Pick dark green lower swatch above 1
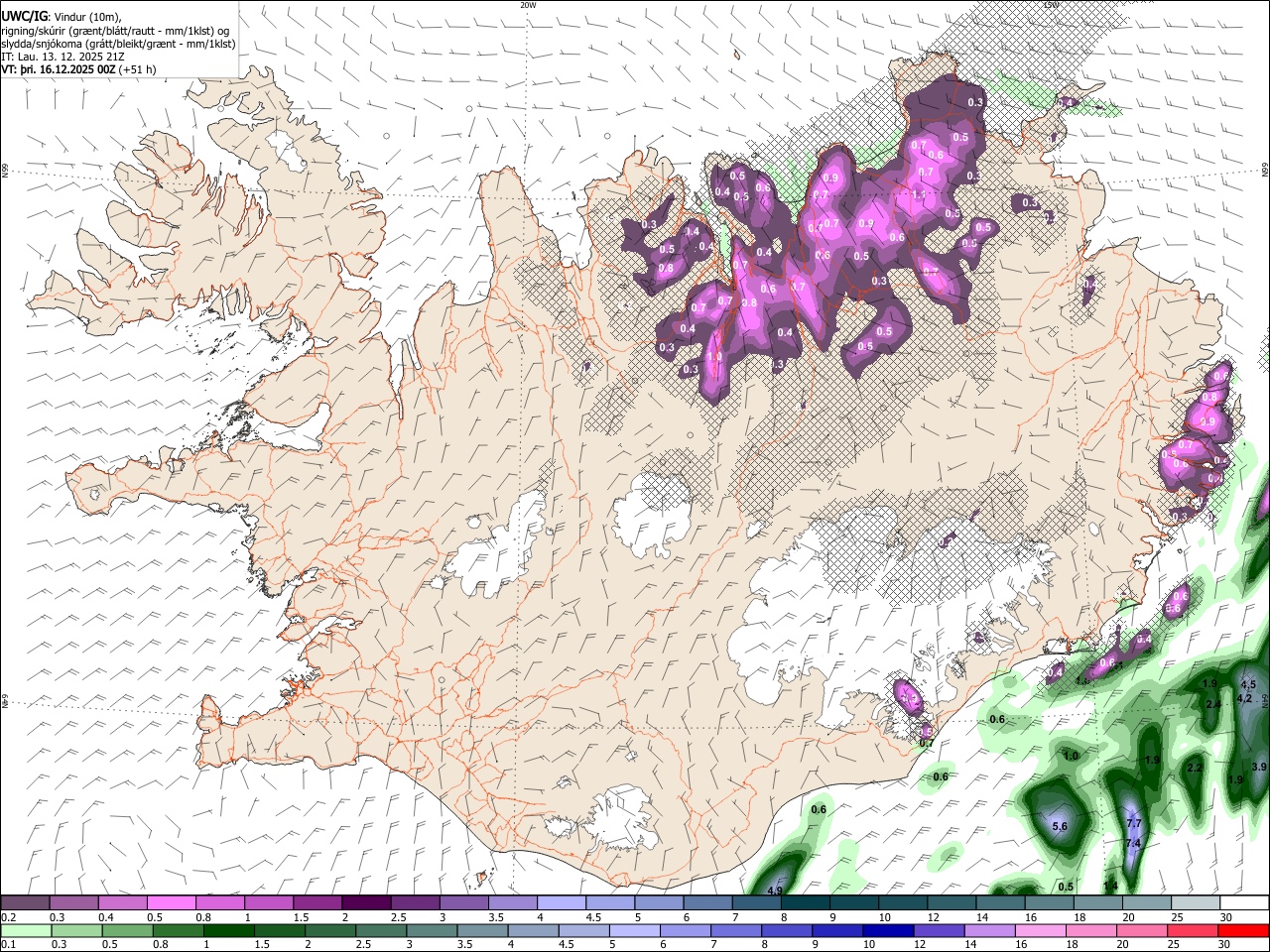The height and width of the screenshot is (952, 1270). pos(228,930)
